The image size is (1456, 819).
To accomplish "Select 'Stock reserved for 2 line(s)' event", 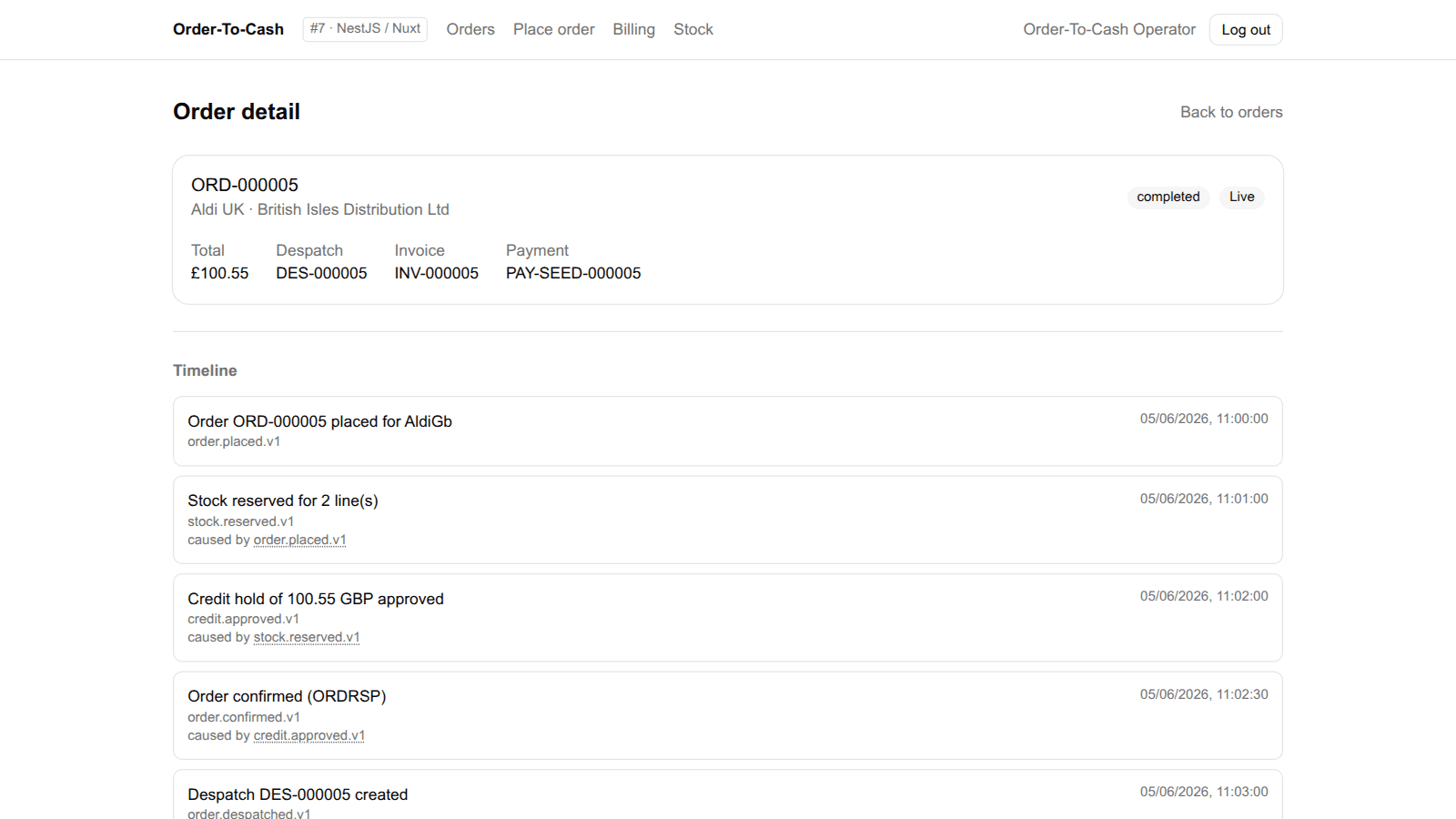I will [283, 500].
